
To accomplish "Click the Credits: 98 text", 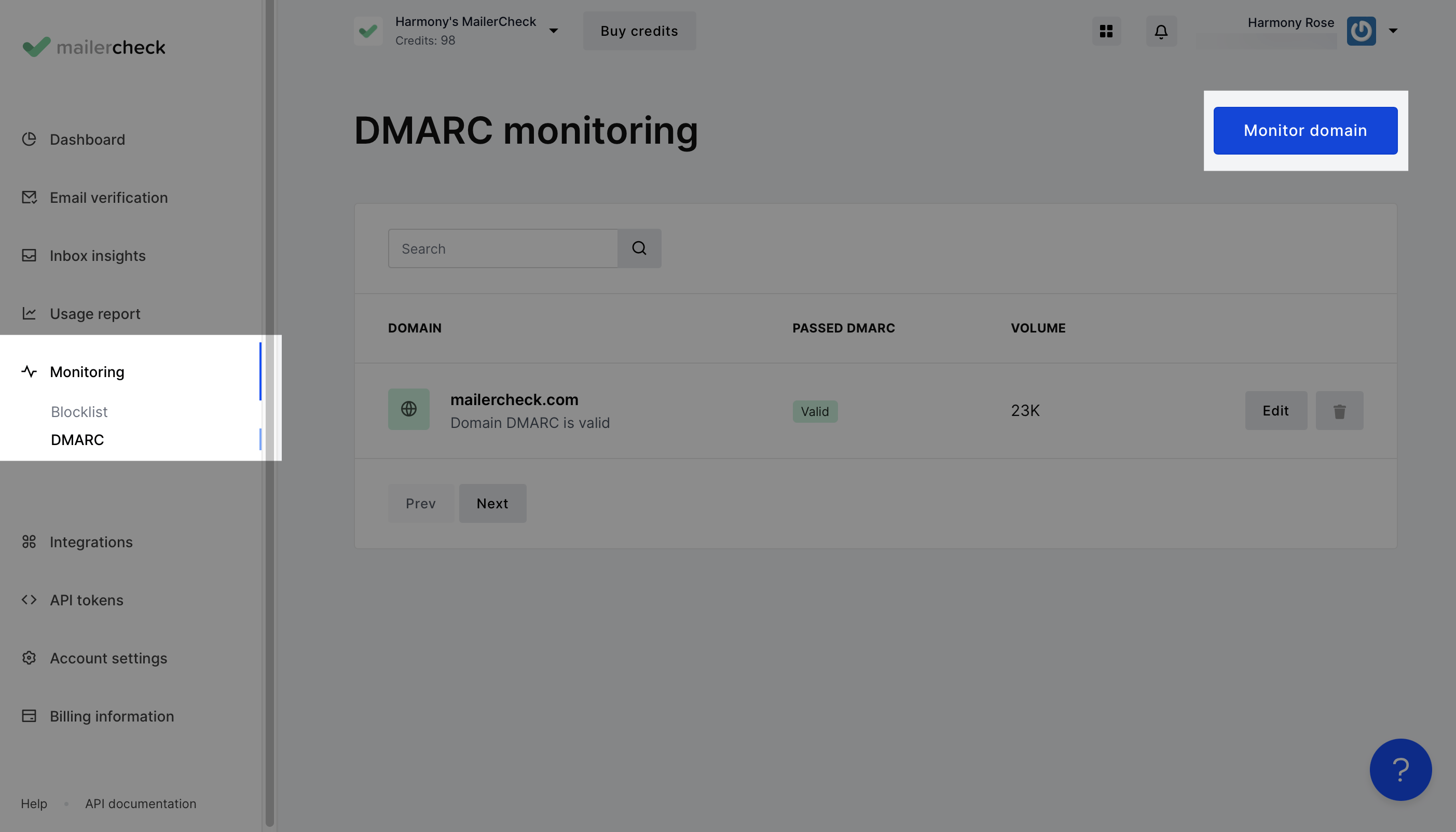I will [425, 40].
